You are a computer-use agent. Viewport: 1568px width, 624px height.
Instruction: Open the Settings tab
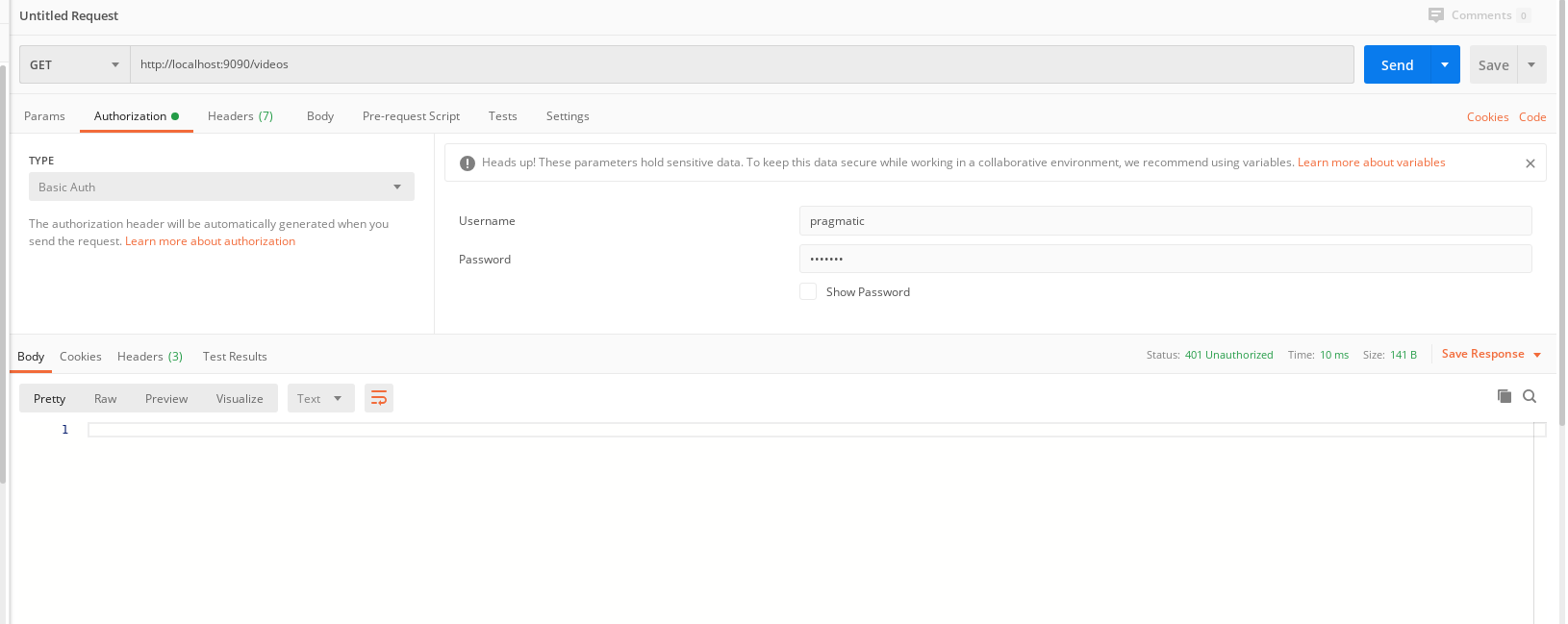point(568,116)
